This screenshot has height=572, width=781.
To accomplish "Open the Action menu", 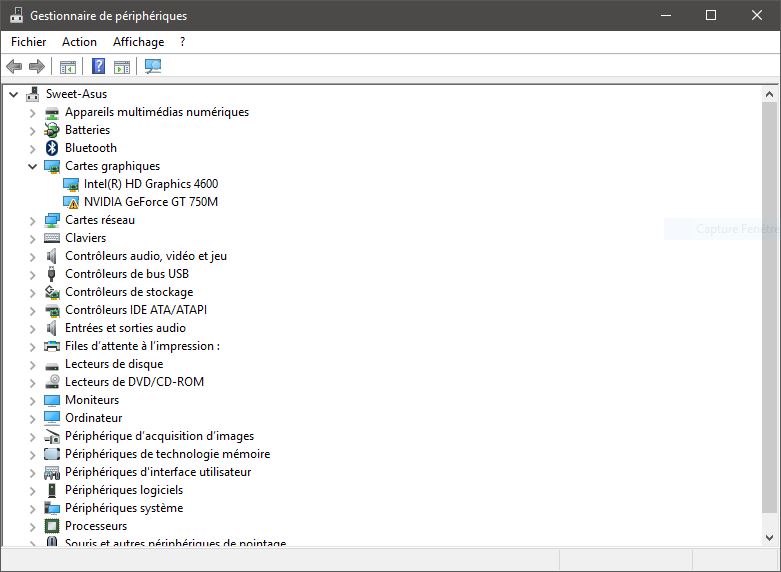I will [x=79, y=42].
